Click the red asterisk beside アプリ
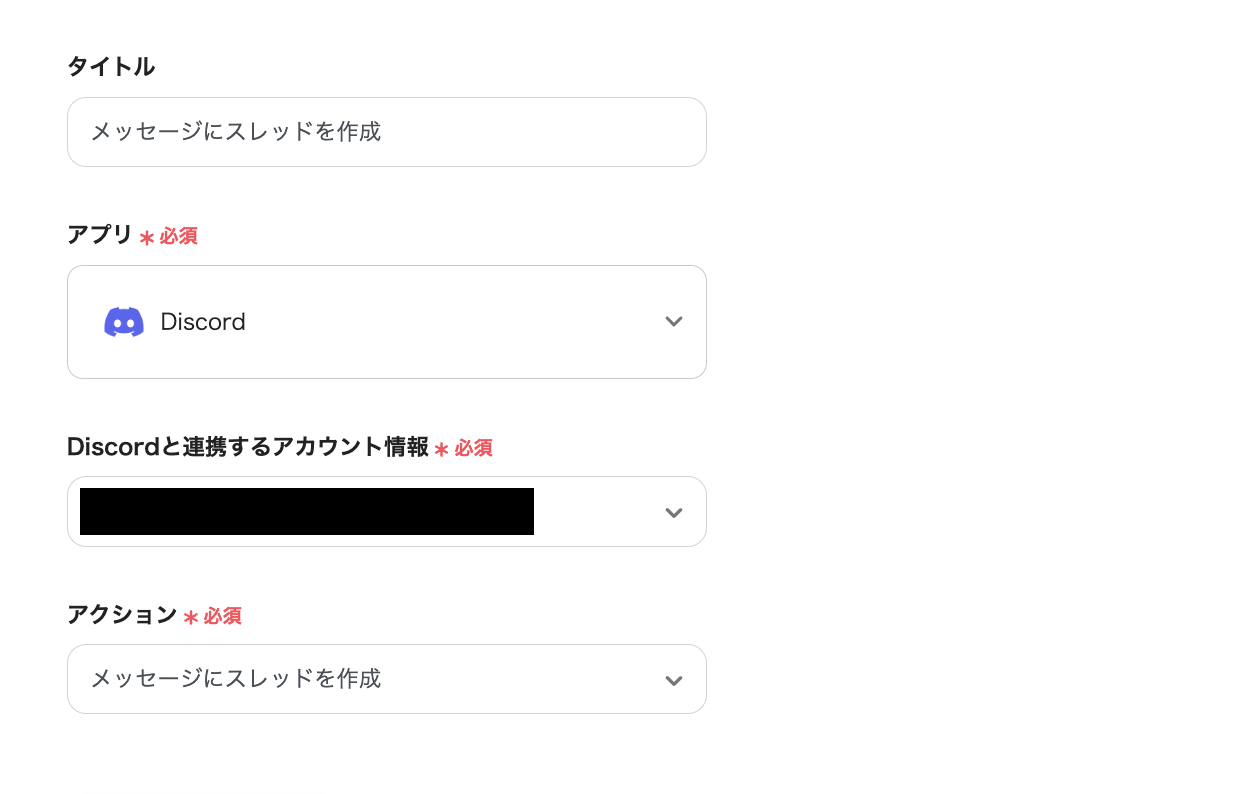The width and height of the screenshot is (1250, 794). point(147,238)
